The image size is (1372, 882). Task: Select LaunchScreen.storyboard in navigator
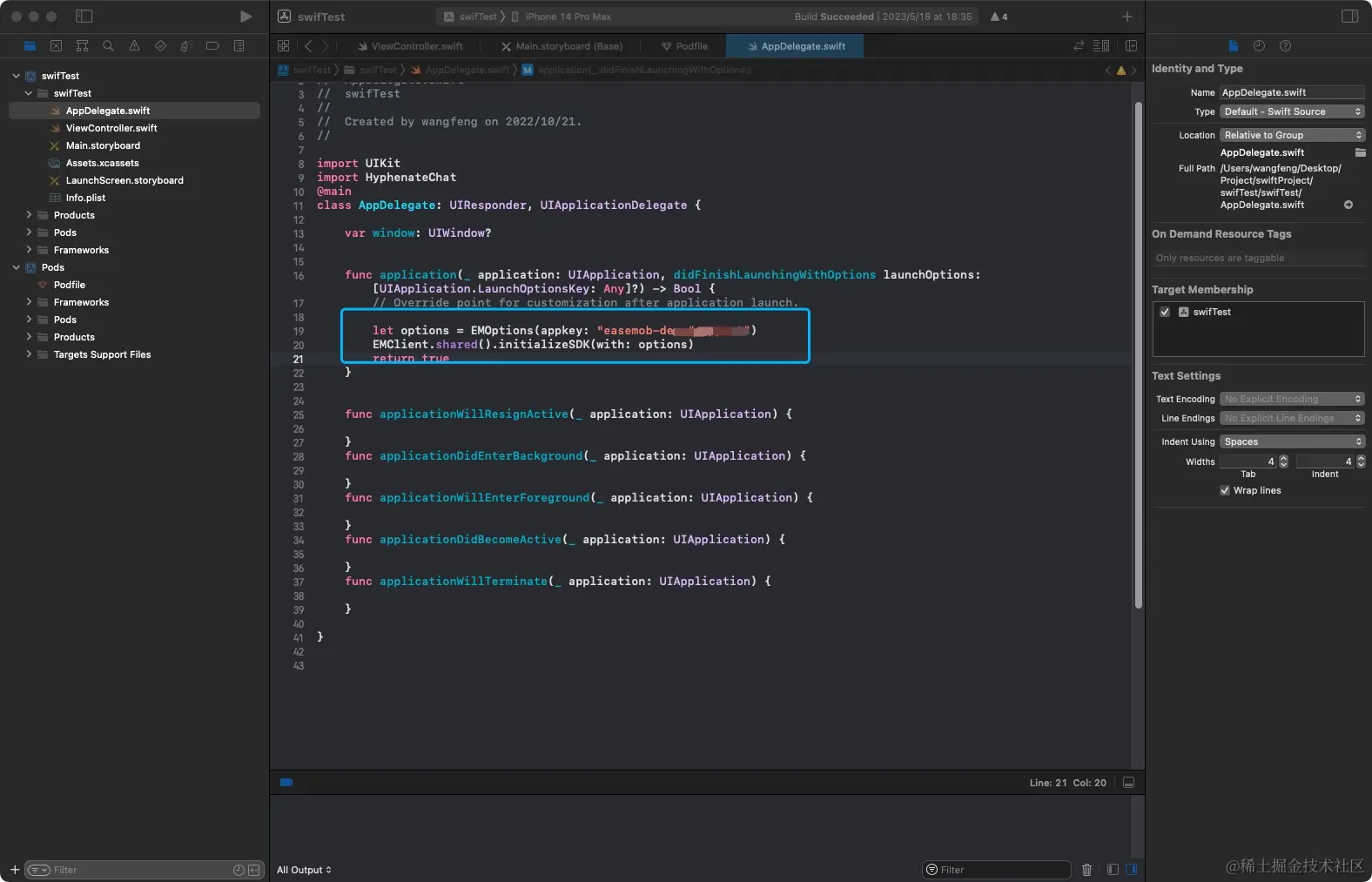124,180
